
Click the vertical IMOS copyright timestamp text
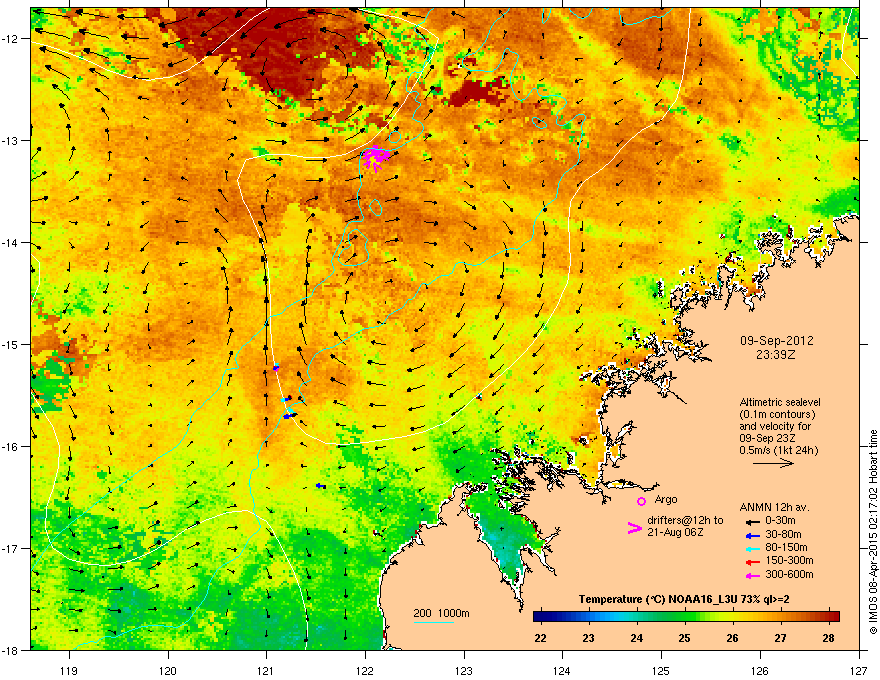pos(873,531)
